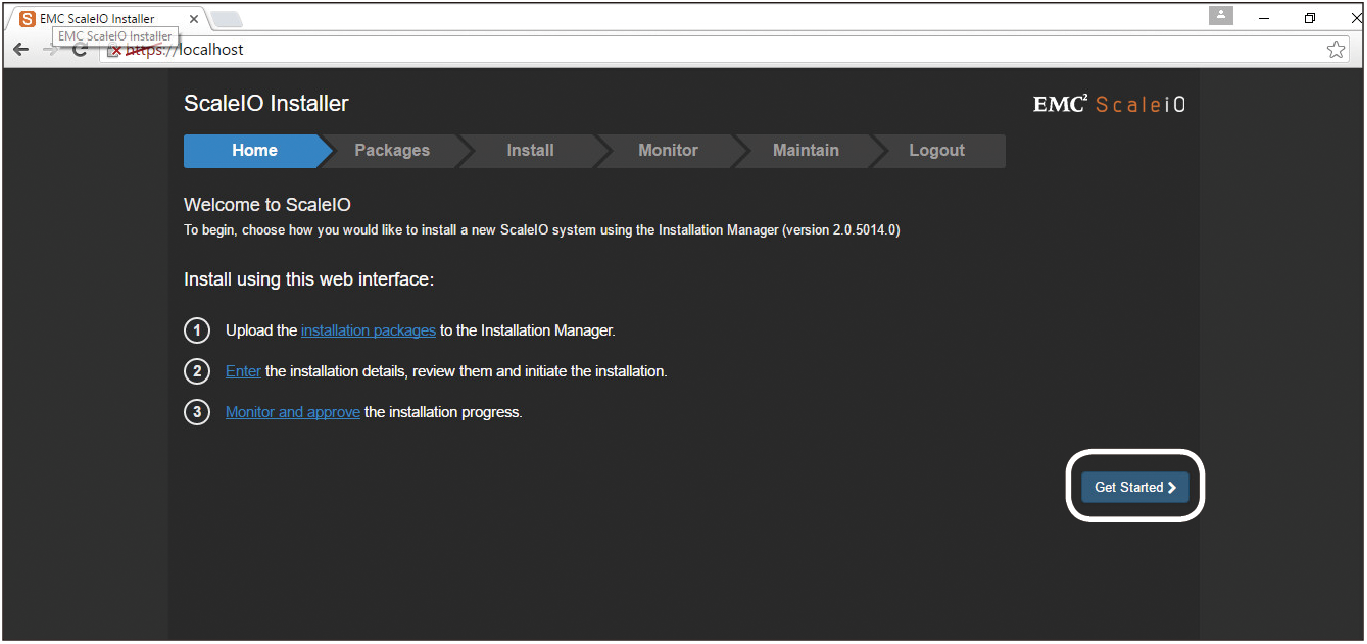
Task: Open the Install step
Action: point(530,151)
